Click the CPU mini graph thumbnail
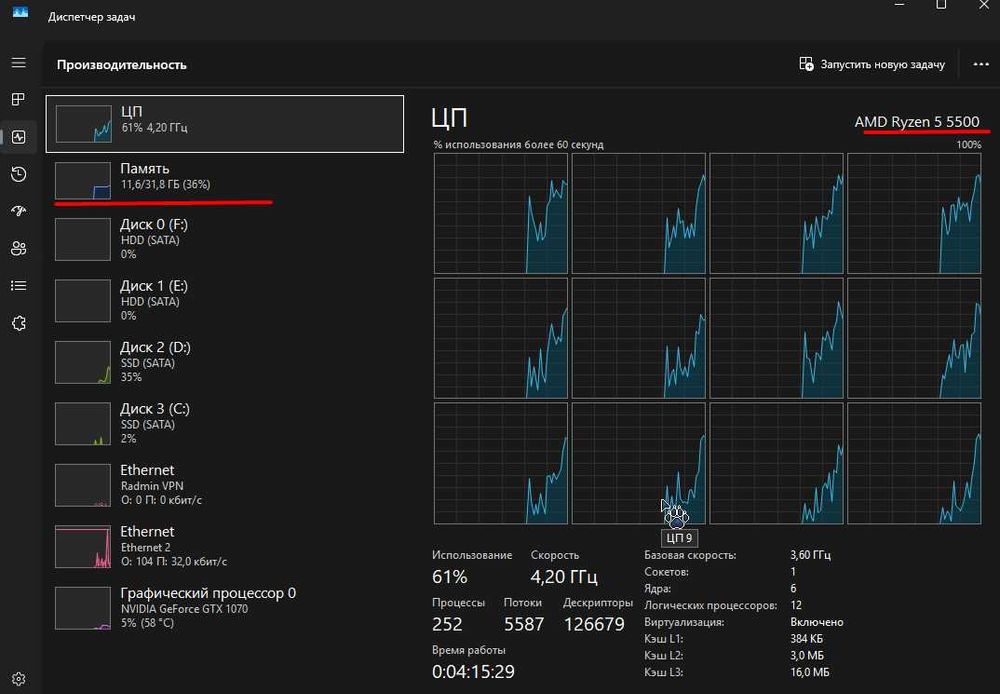1000x694 pixels. click(84, 124)
